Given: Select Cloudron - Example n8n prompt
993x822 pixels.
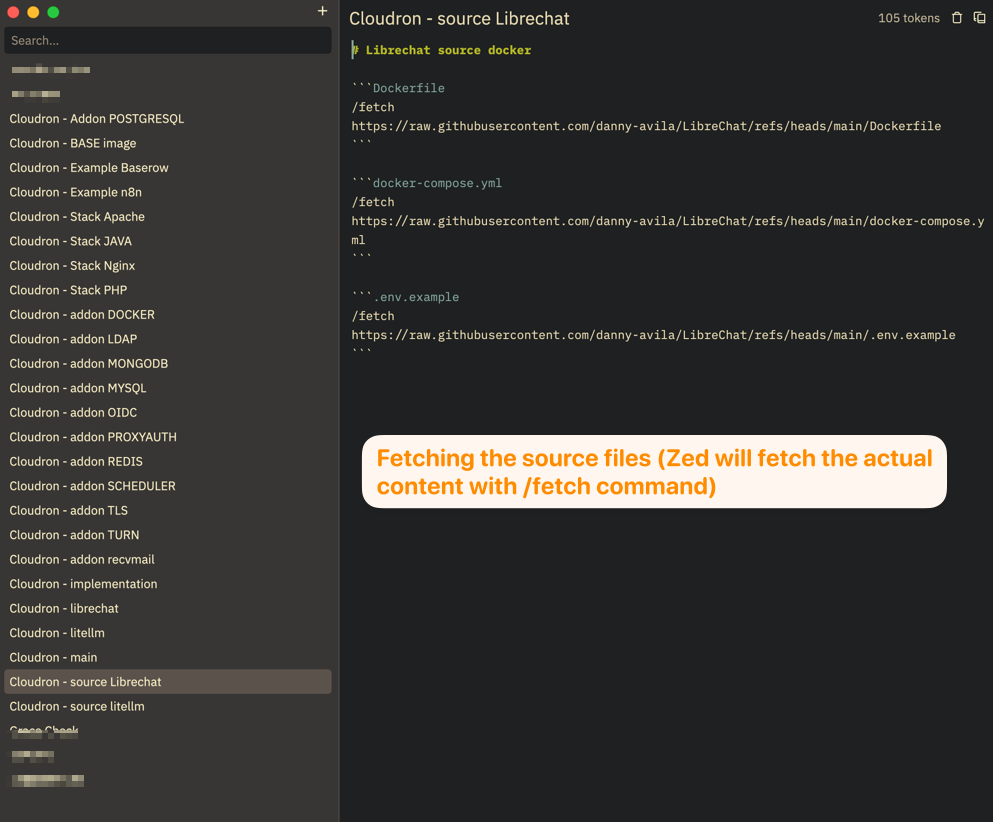Looking at the screenshot, I should 168,192.
